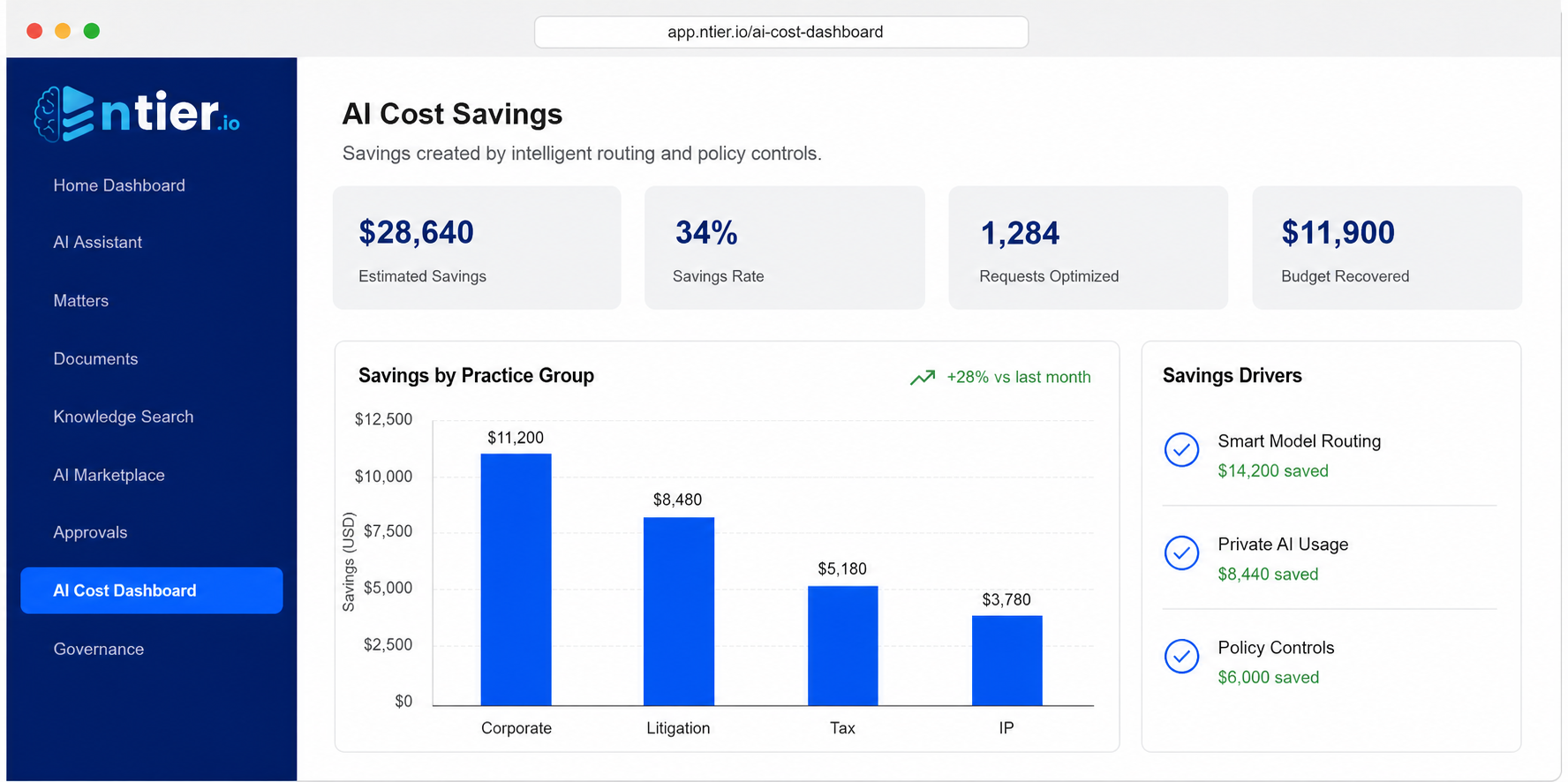Click the Savings Drivers heading
The width and height of the screenshot is (1568, 782).
[1232, 375]
